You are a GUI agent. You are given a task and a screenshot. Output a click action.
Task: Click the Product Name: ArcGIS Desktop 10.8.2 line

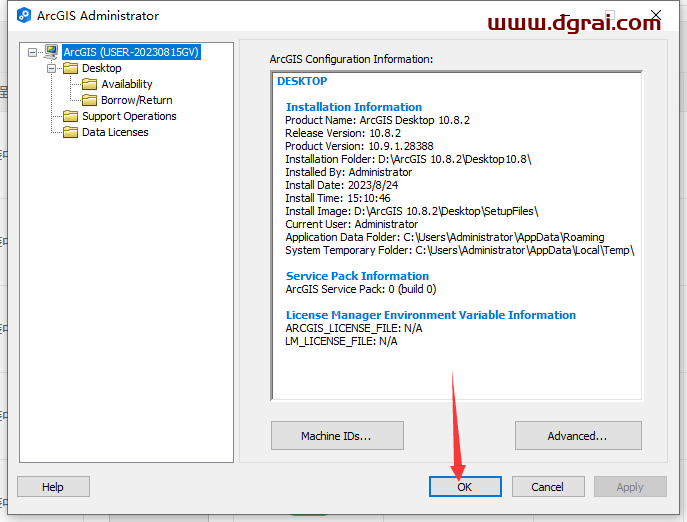(x=377, y=120)
